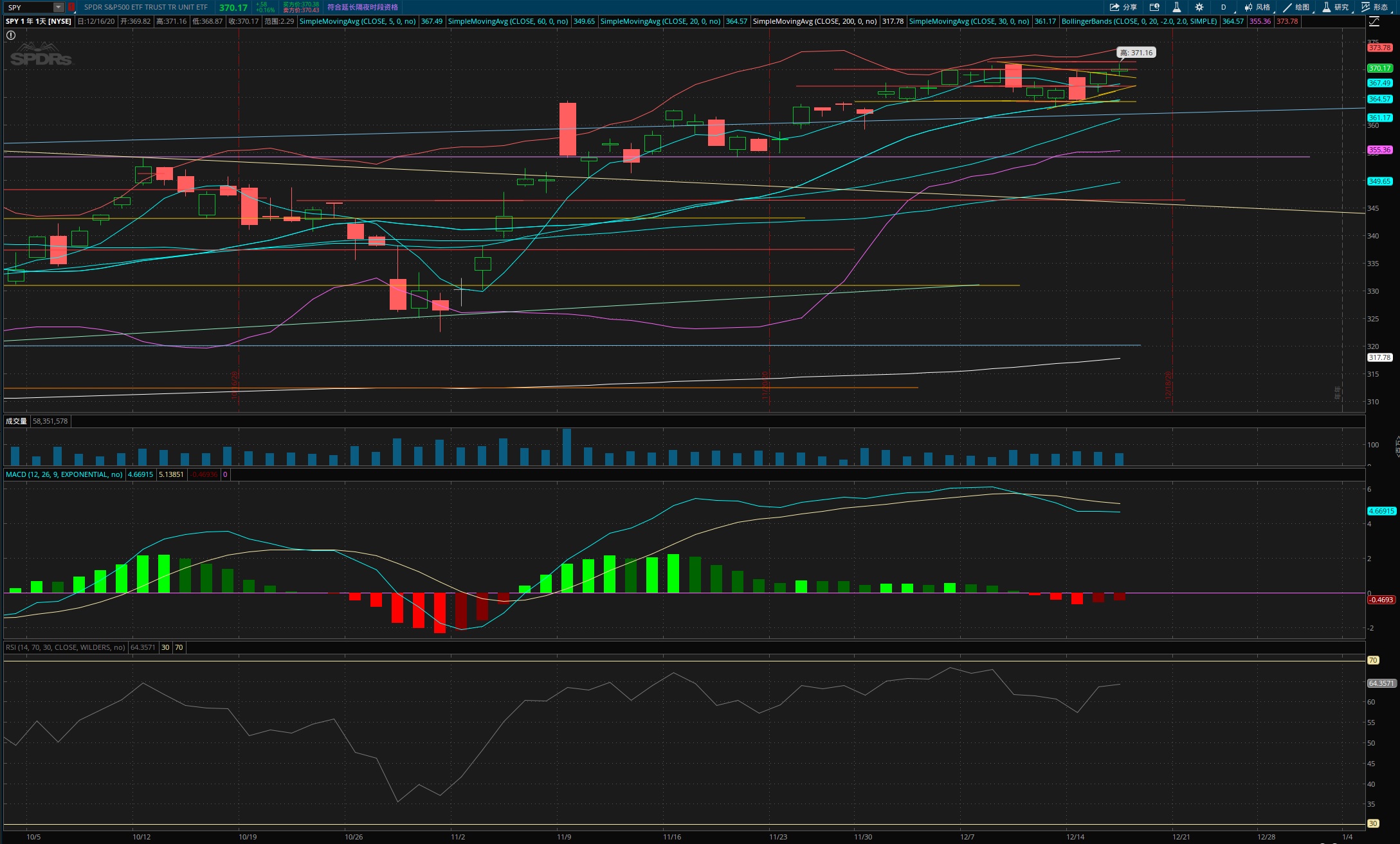Click the 高: 371.16 price bubble
Image resolution: width=1400 pixels, height=844 pixels.
point(1136,53)
